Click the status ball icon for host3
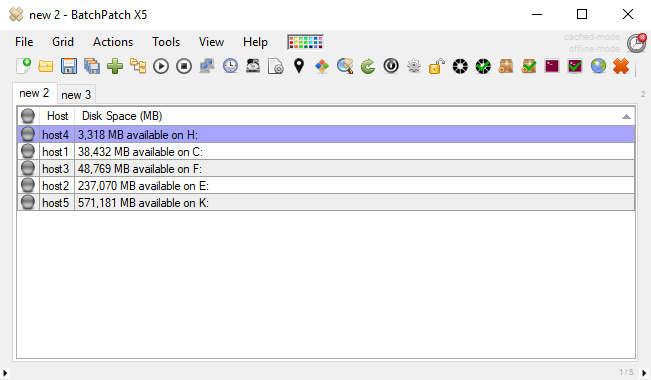Screen dimensions: 651x380 [x=28, y=168]
